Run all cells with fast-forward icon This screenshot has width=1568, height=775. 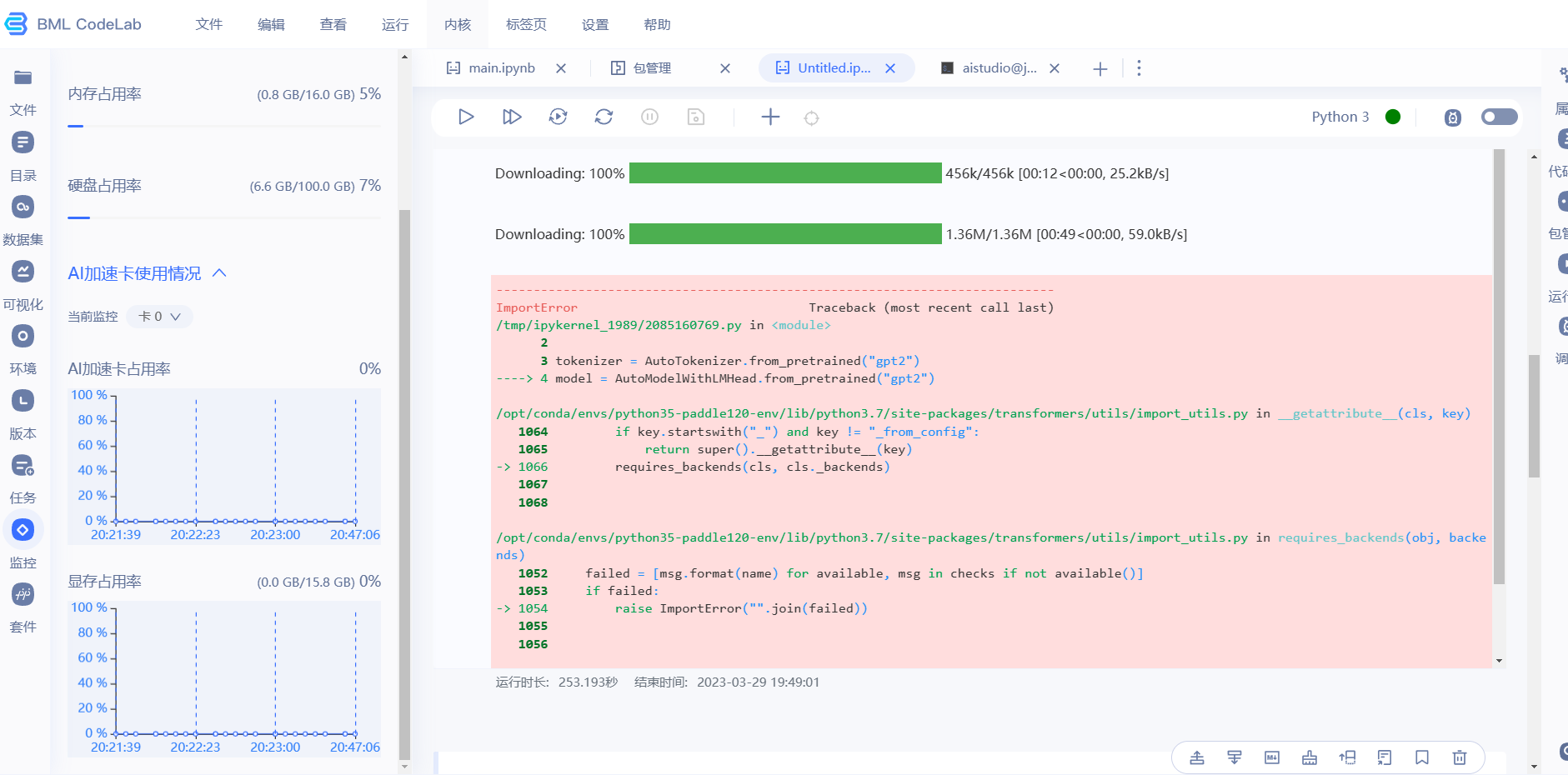(x=512, y=117)
